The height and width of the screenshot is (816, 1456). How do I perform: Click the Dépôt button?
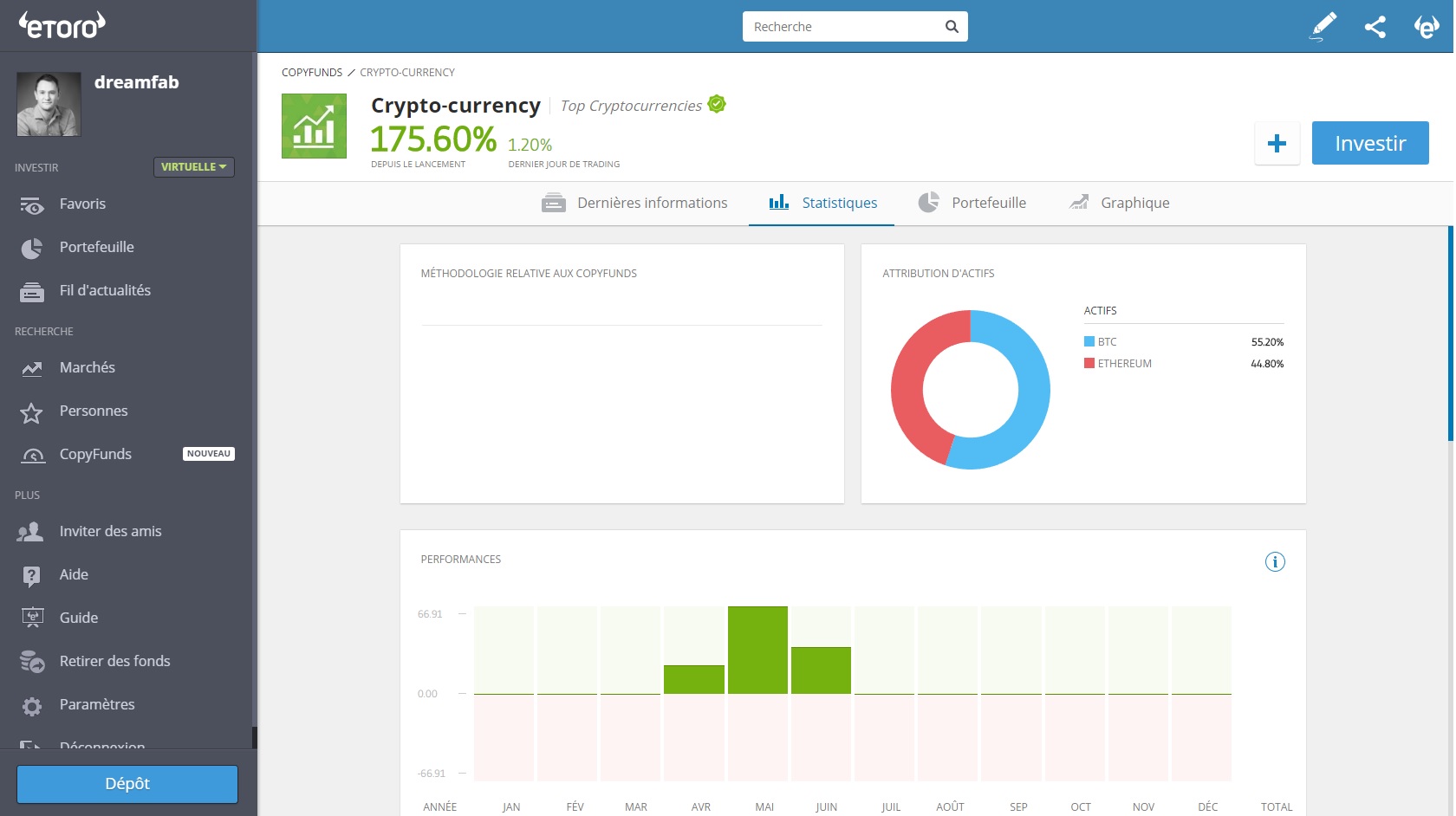point(127,784)
